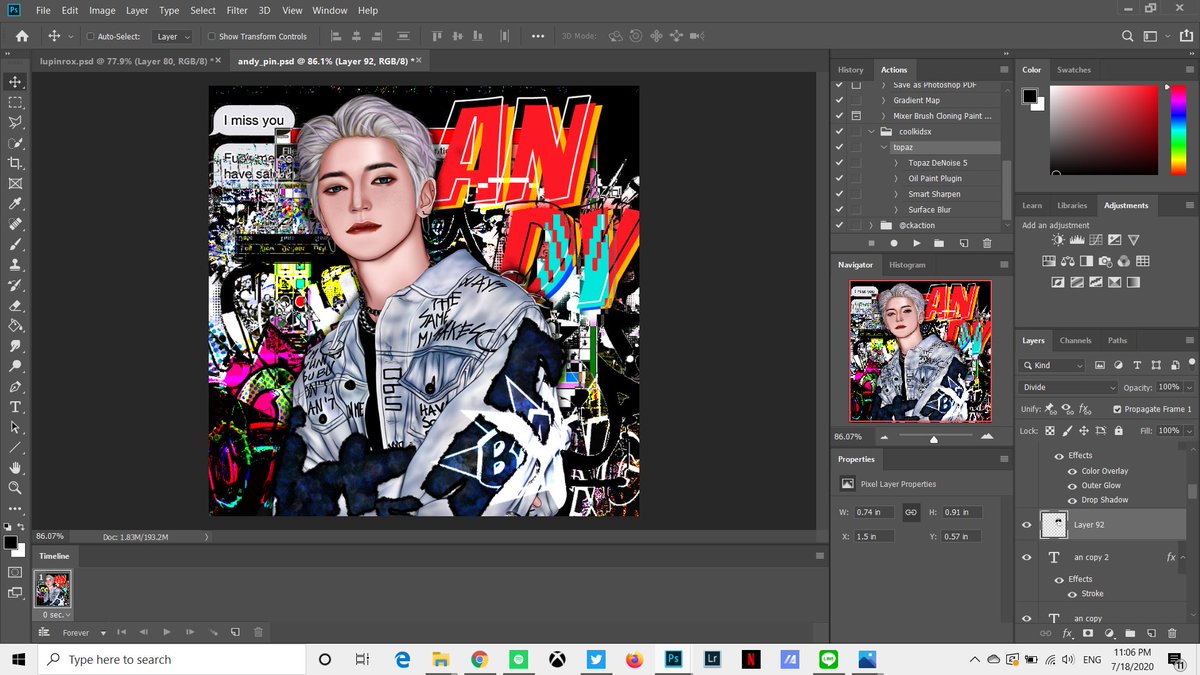Expand the Topaz DeNoise 5 action
This screenshot has height=675, width=1200.
(897, 163)
